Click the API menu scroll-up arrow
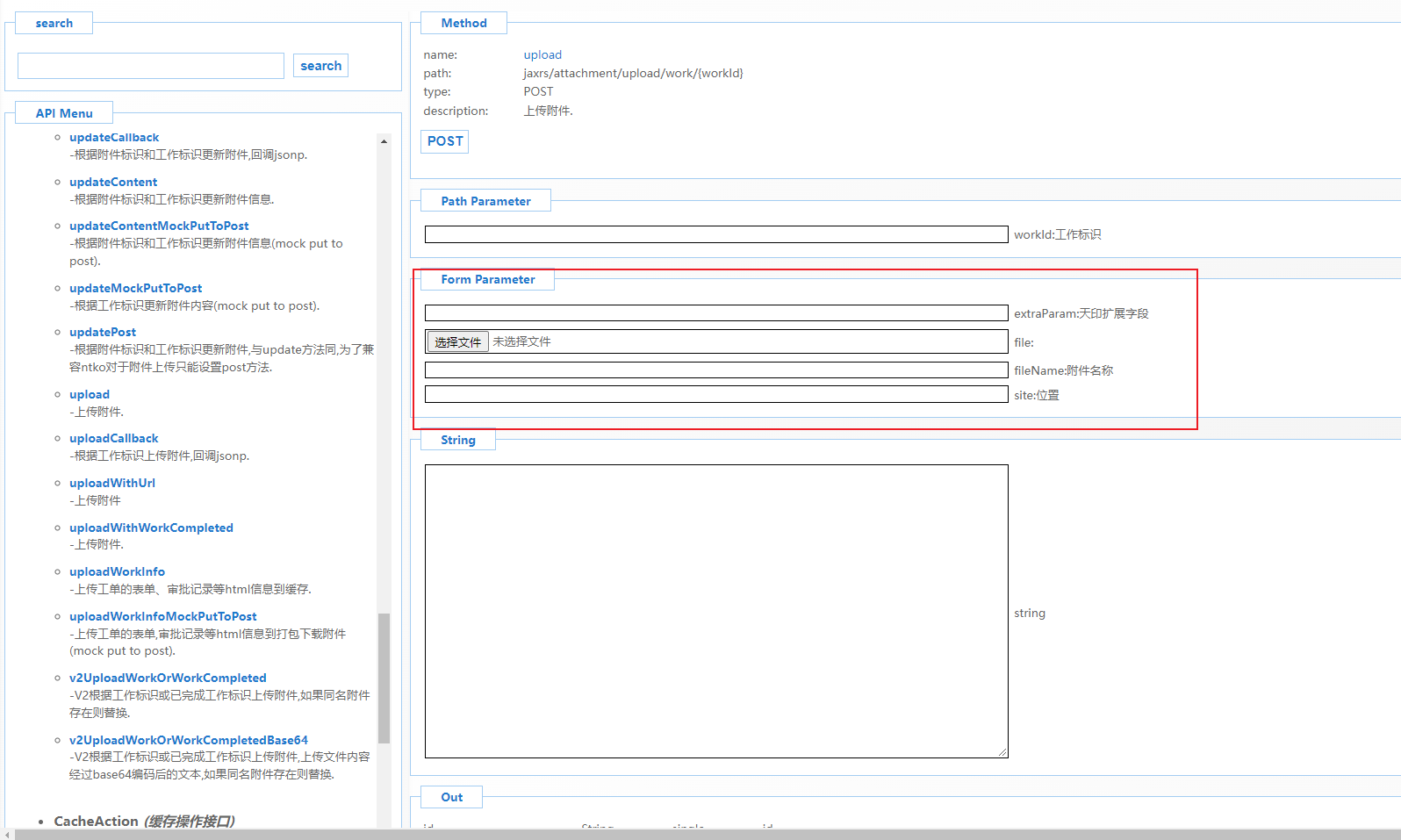 (384, 141)
